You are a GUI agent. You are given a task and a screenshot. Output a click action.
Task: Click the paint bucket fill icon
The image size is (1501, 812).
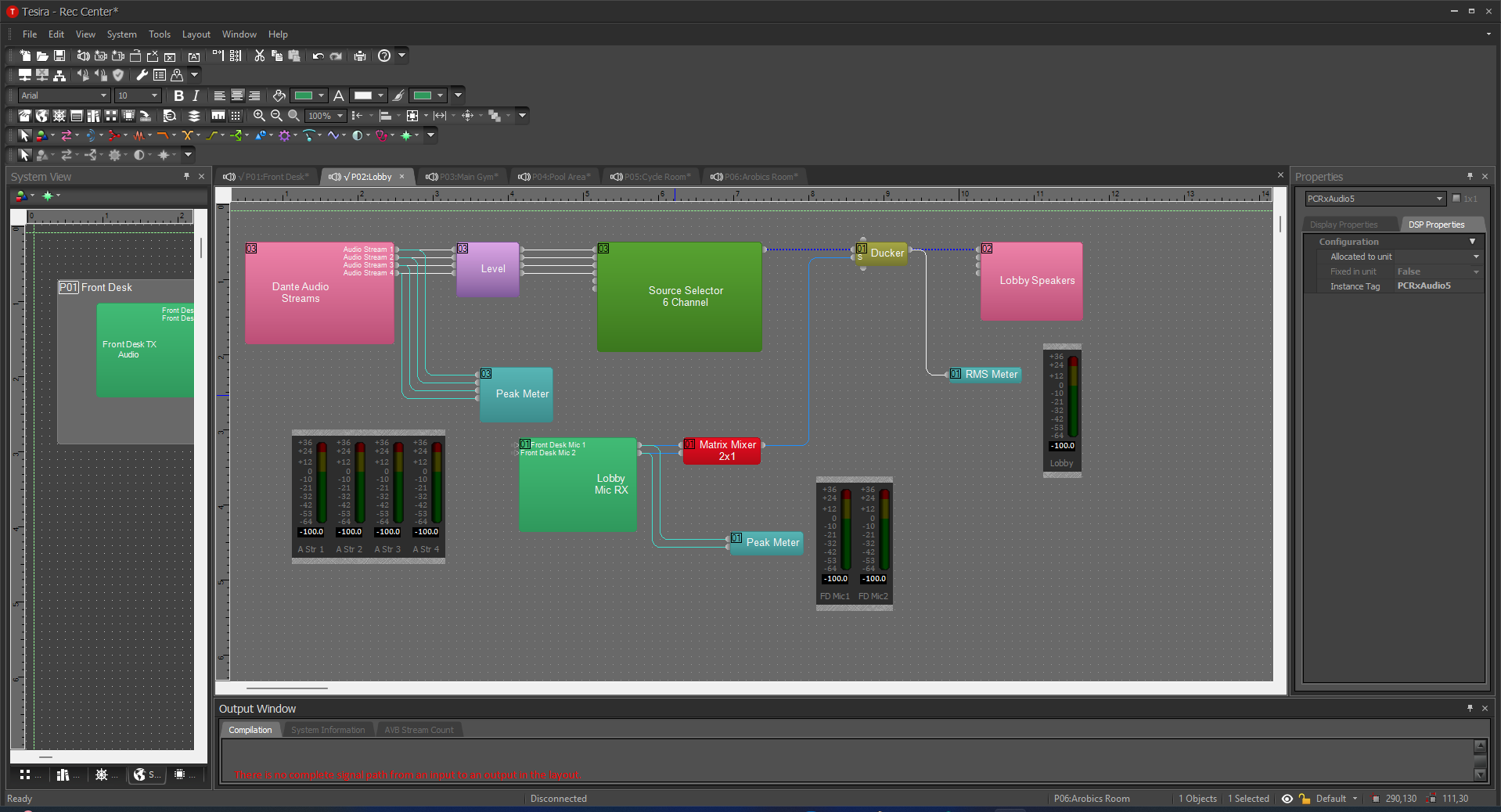tap(279, 95)
